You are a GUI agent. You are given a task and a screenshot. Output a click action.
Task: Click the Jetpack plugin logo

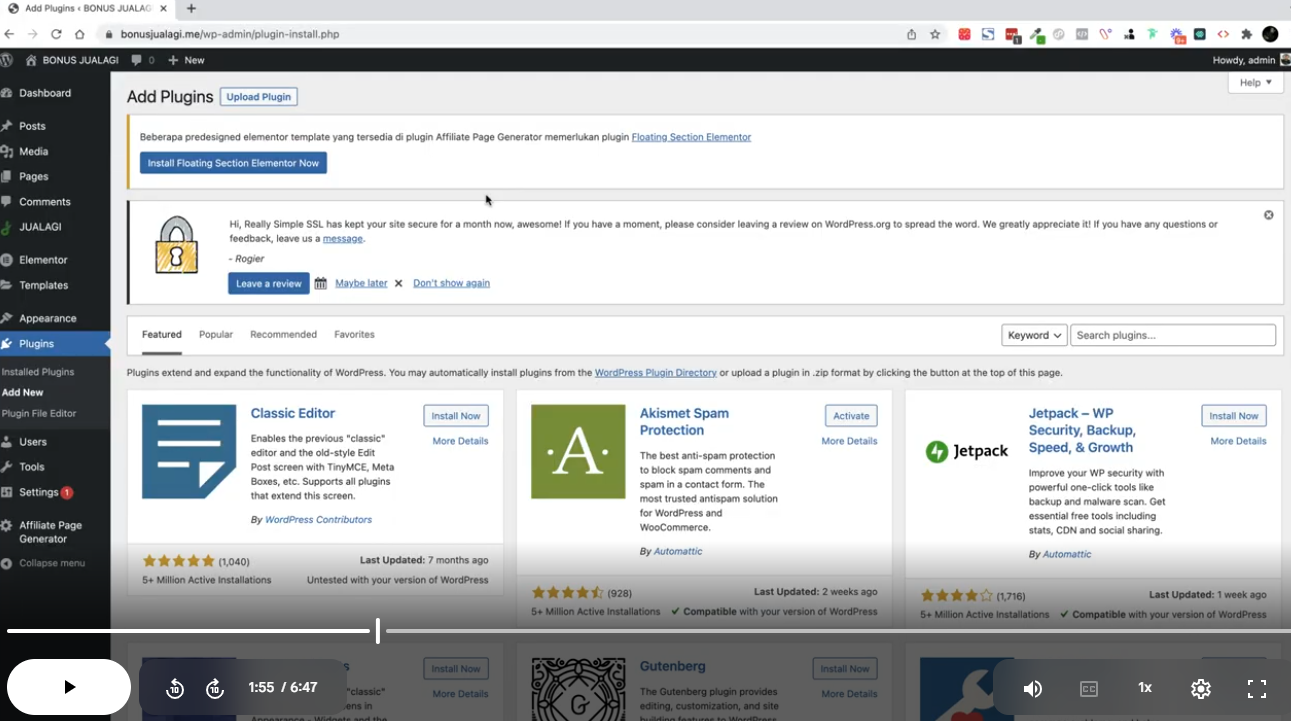click(x=967, y=452)
